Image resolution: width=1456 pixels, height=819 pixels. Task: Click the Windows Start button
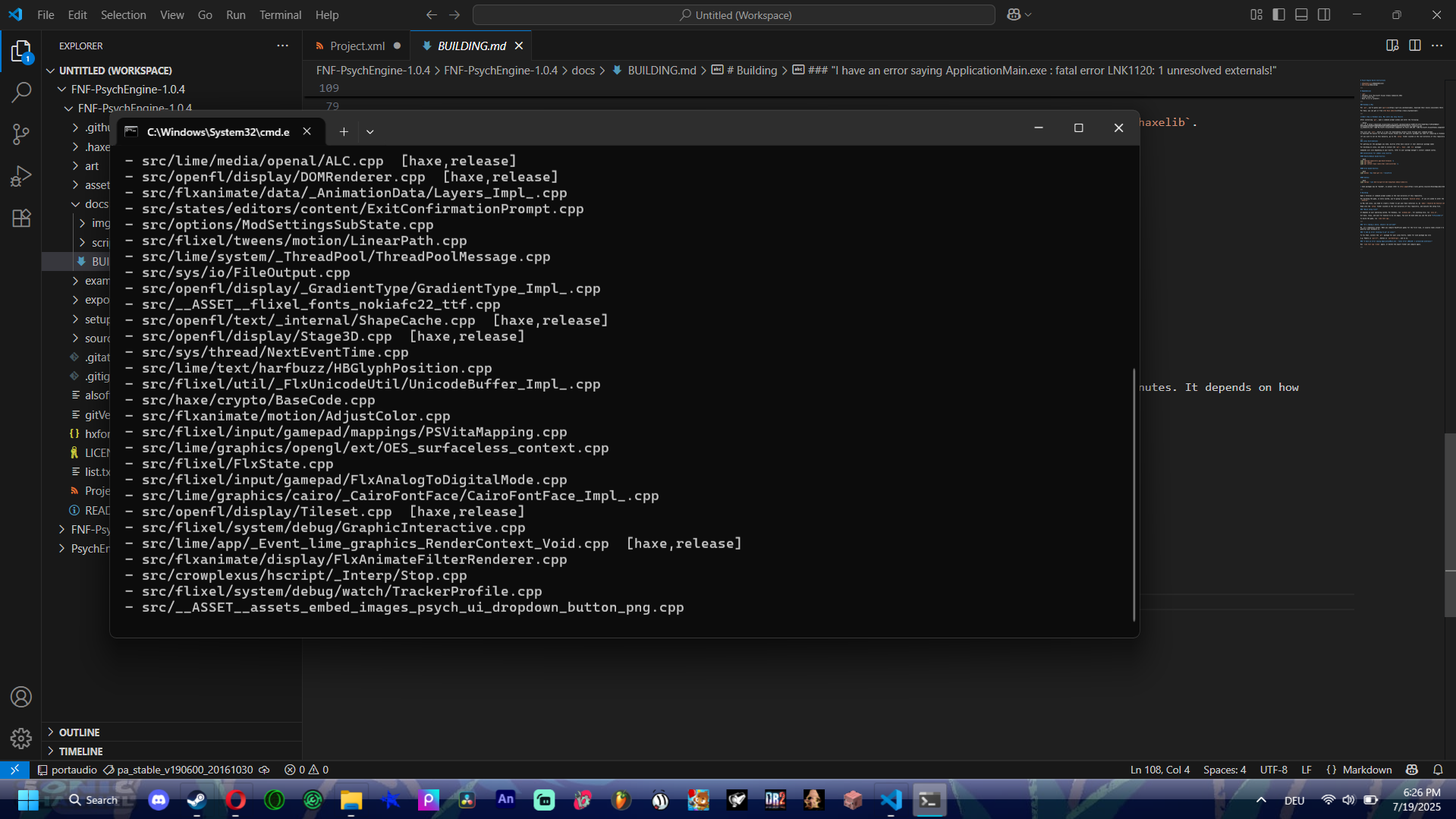28,800
